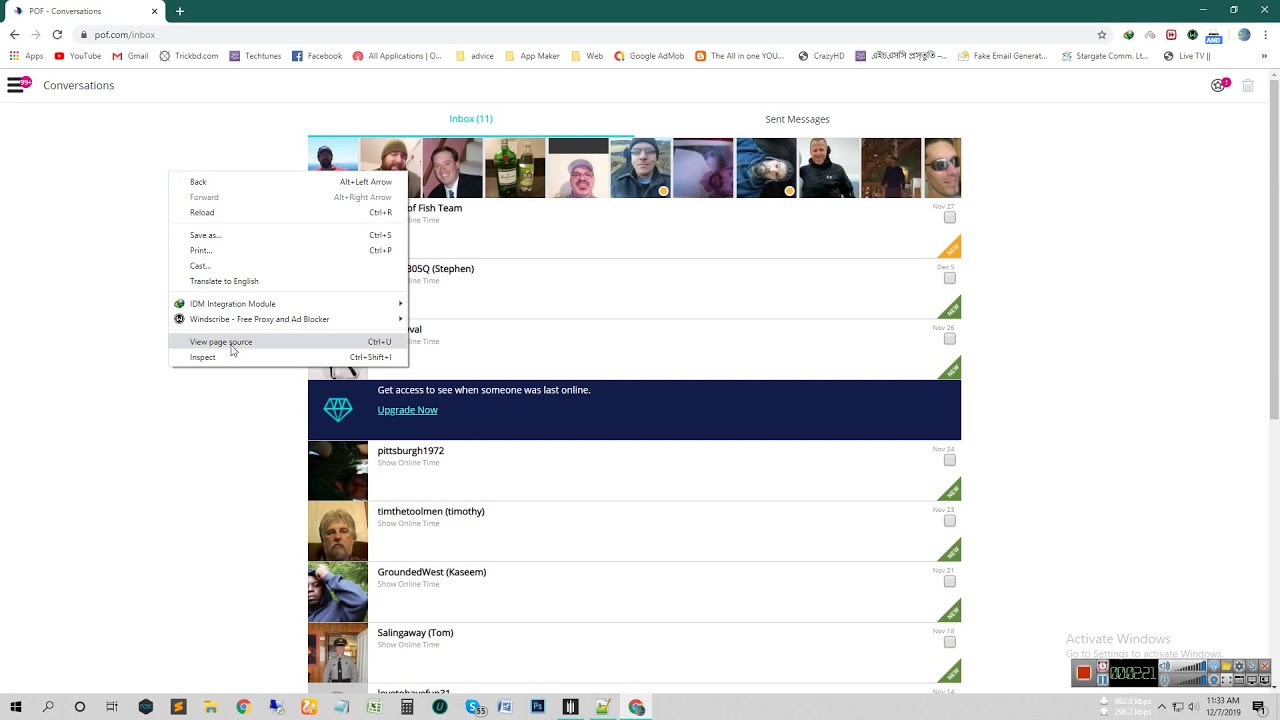Open Photoshop from taskbar

coord(537,707)
